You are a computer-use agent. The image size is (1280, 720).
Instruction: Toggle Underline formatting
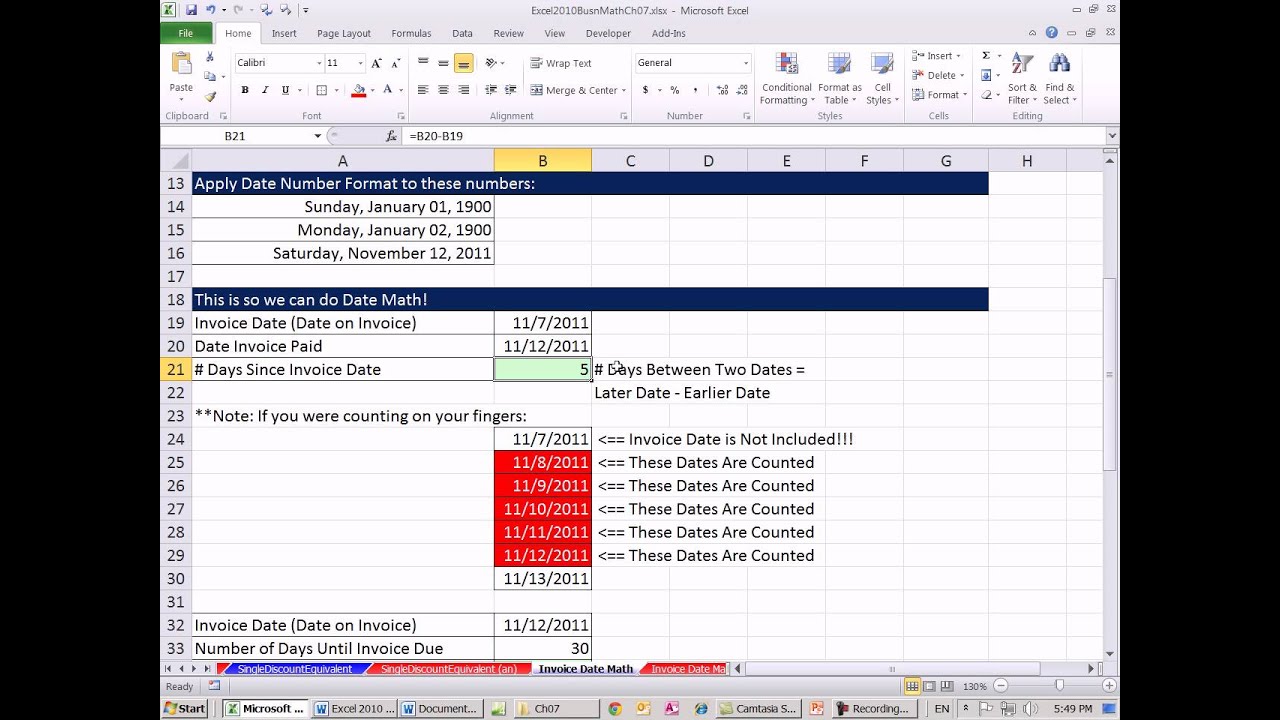click(x=285, y=90)
